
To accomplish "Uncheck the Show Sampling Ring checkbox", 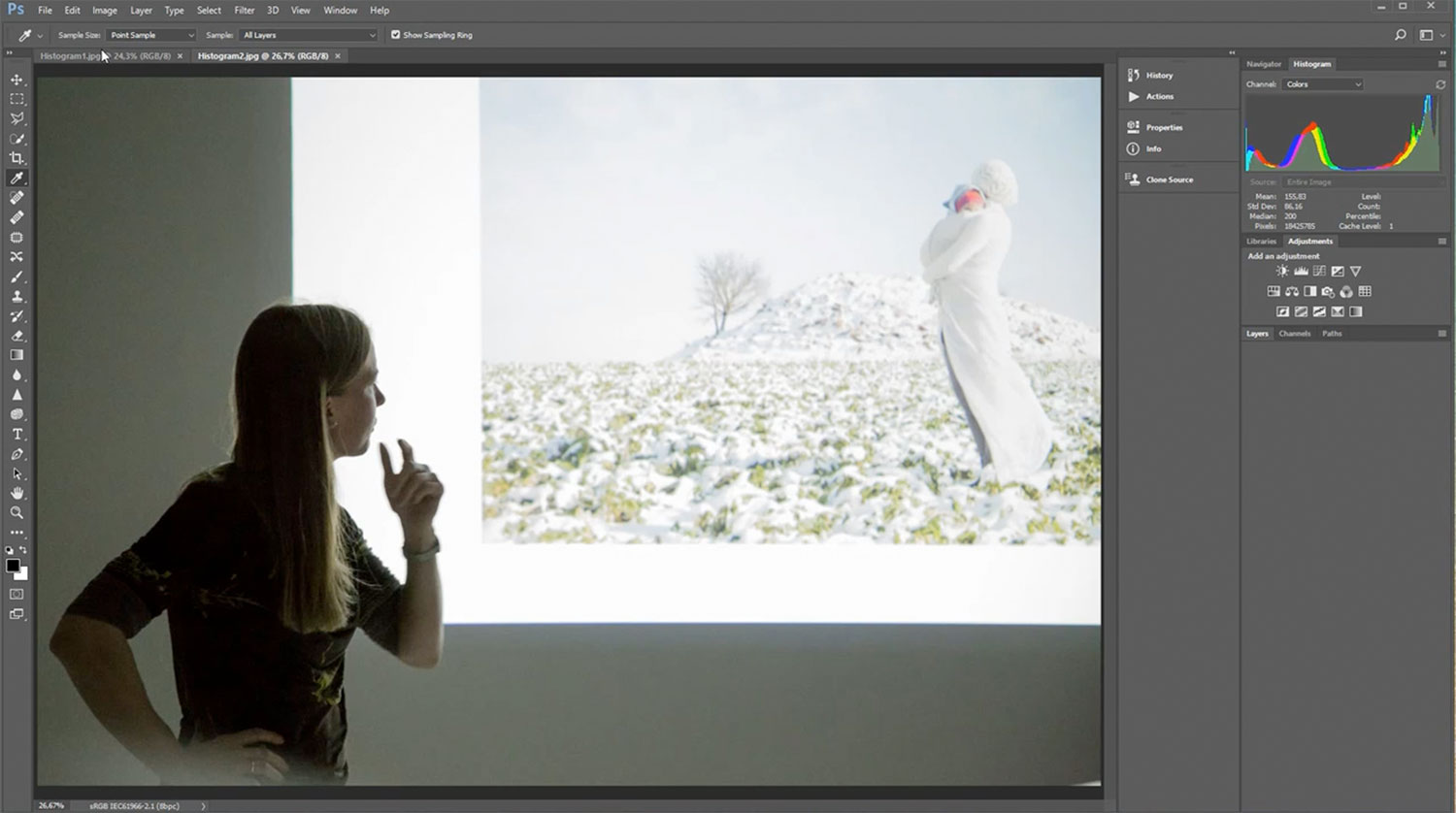I will [395, 35].
